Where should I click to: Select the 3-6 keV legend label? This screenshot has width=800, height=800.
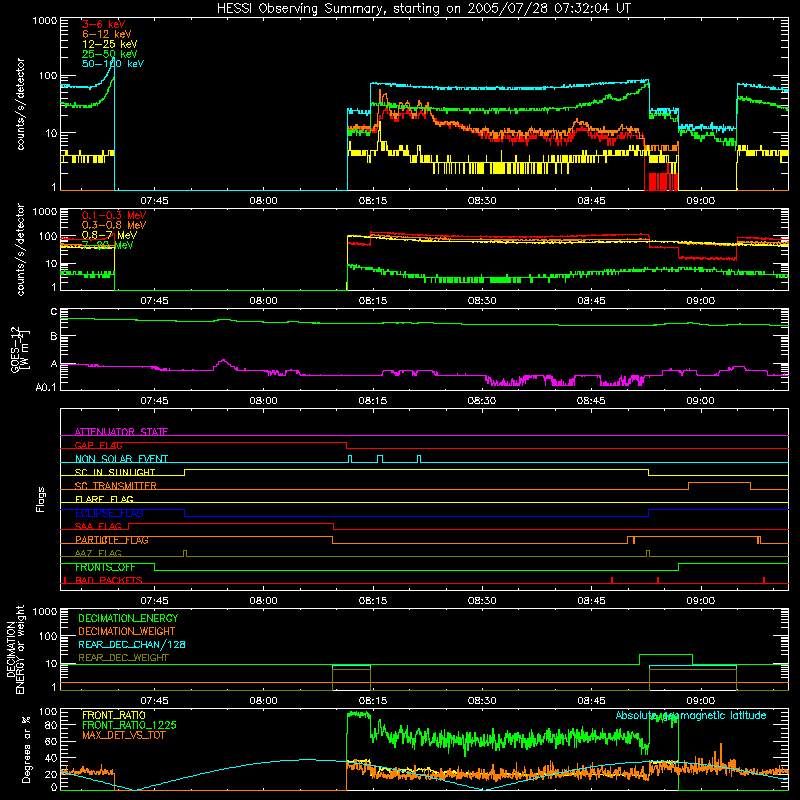point(103,24)
